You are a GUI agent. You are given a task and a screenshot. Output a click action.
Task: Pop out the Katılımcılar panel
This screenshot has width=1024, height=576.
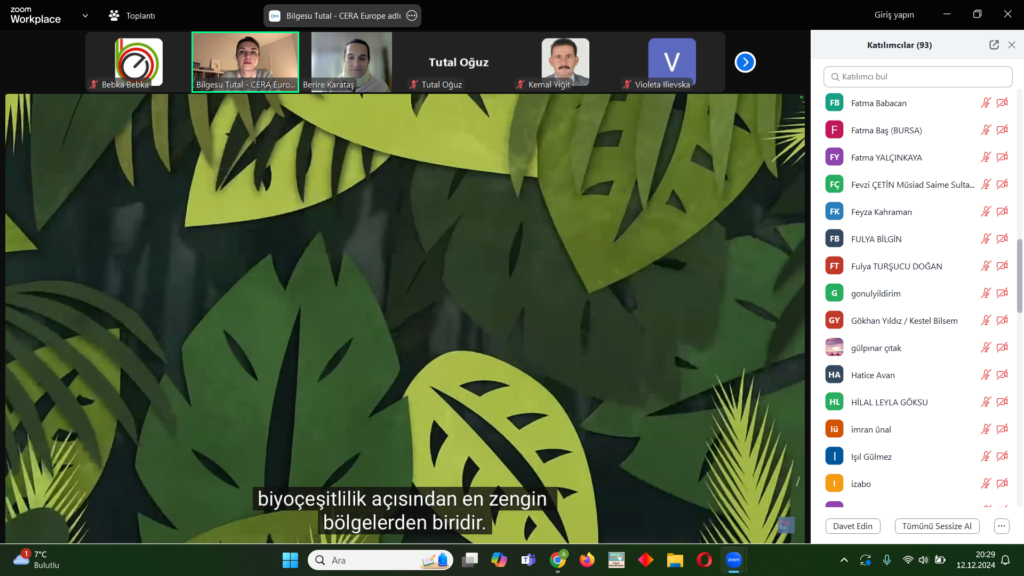pyautogui.click(x=994, y=45)
